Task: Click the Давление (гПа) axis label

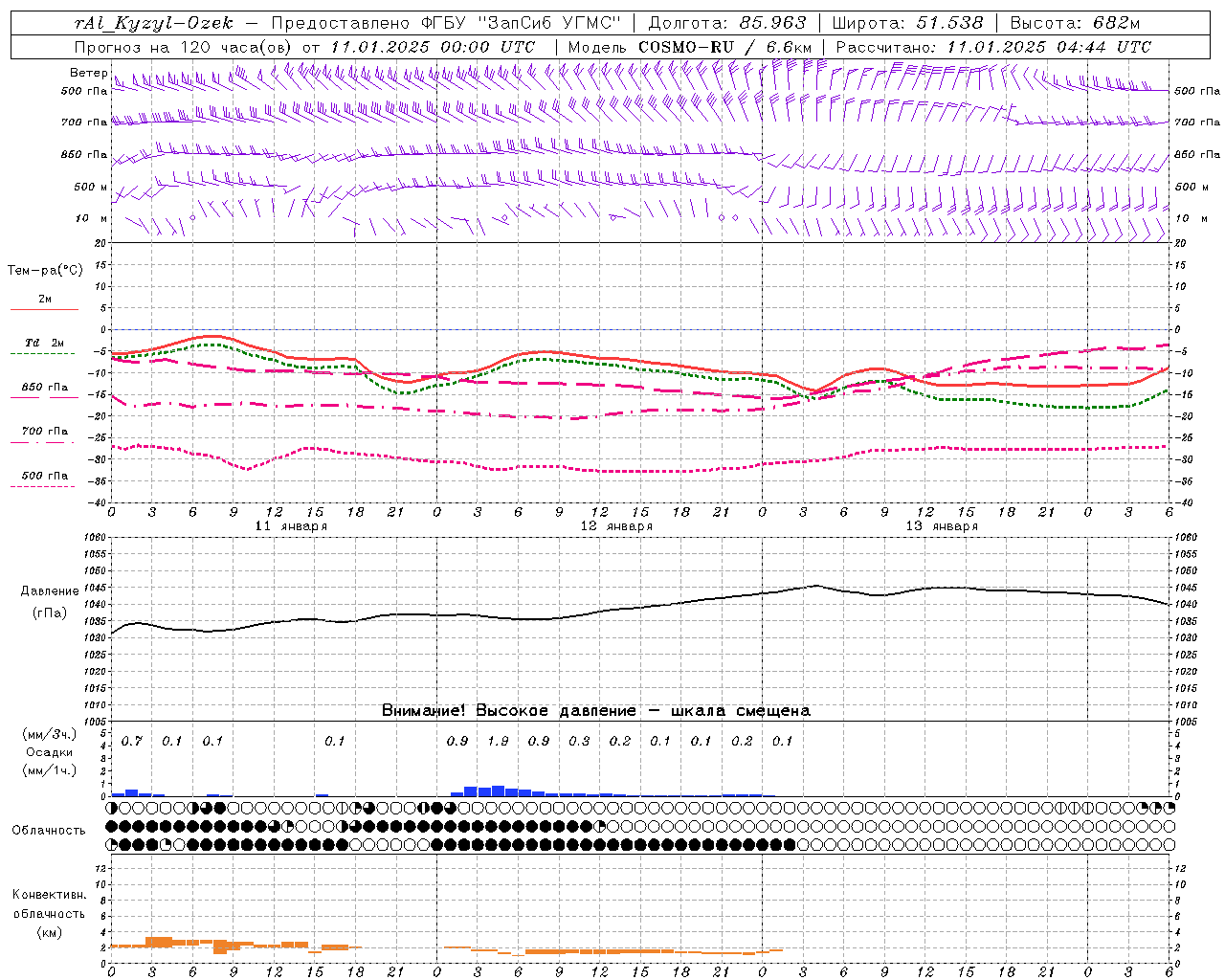Action: point(50,602)
